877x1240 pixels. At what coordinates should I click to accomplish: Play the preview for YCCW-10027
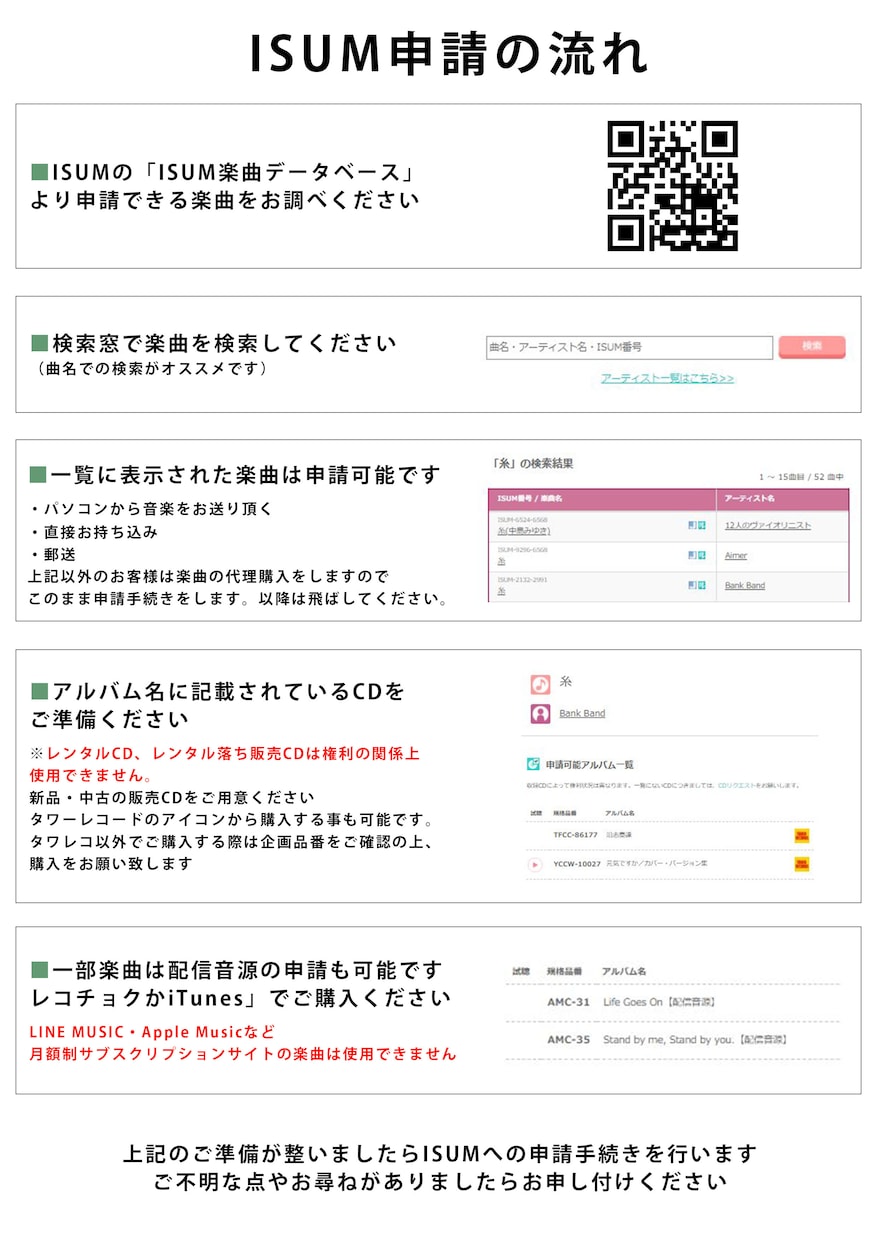click(535, 864)
